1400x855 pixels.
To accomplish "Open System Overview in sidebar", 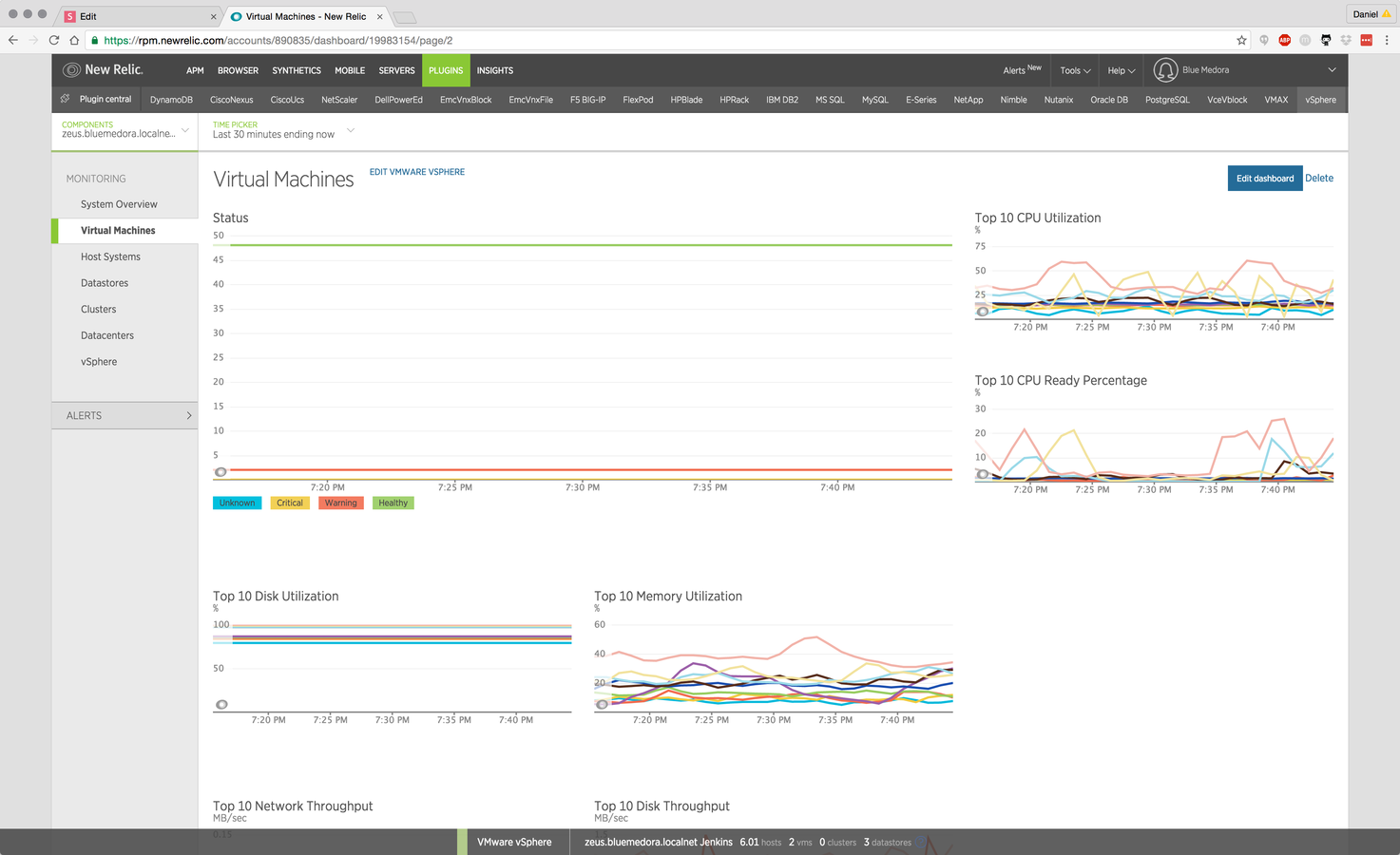I will 119,204.
